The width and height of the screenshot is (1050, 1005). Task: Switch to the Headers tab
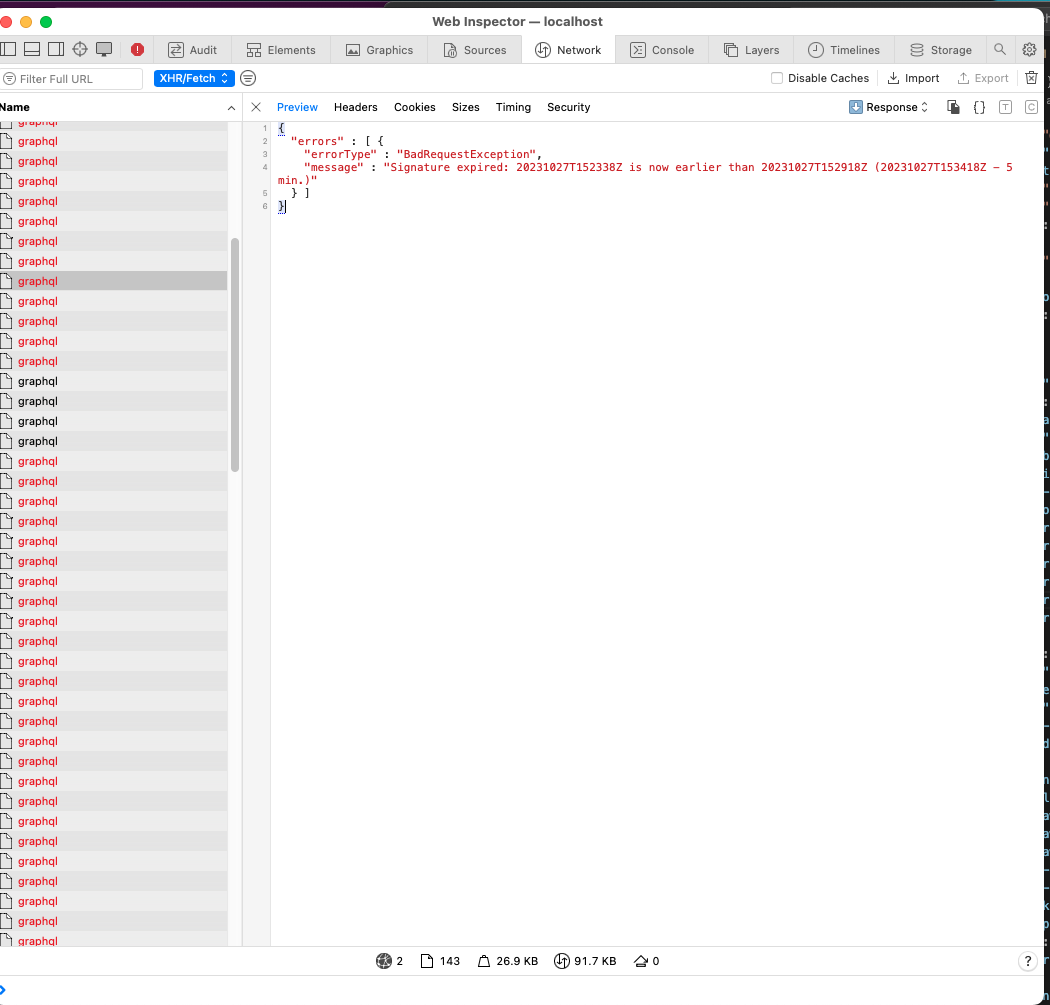coord(355,107)
